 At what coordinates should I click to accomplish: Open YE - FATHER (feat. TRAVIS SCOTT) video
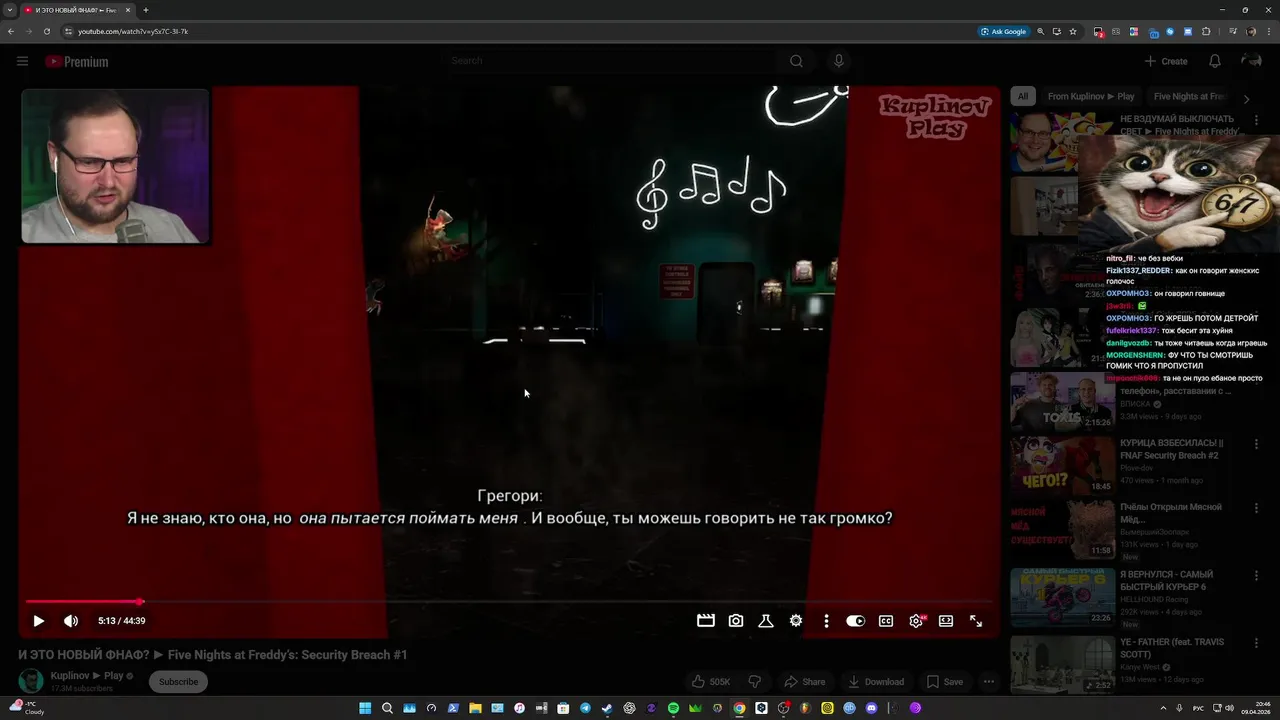(x=1171, y=648)
